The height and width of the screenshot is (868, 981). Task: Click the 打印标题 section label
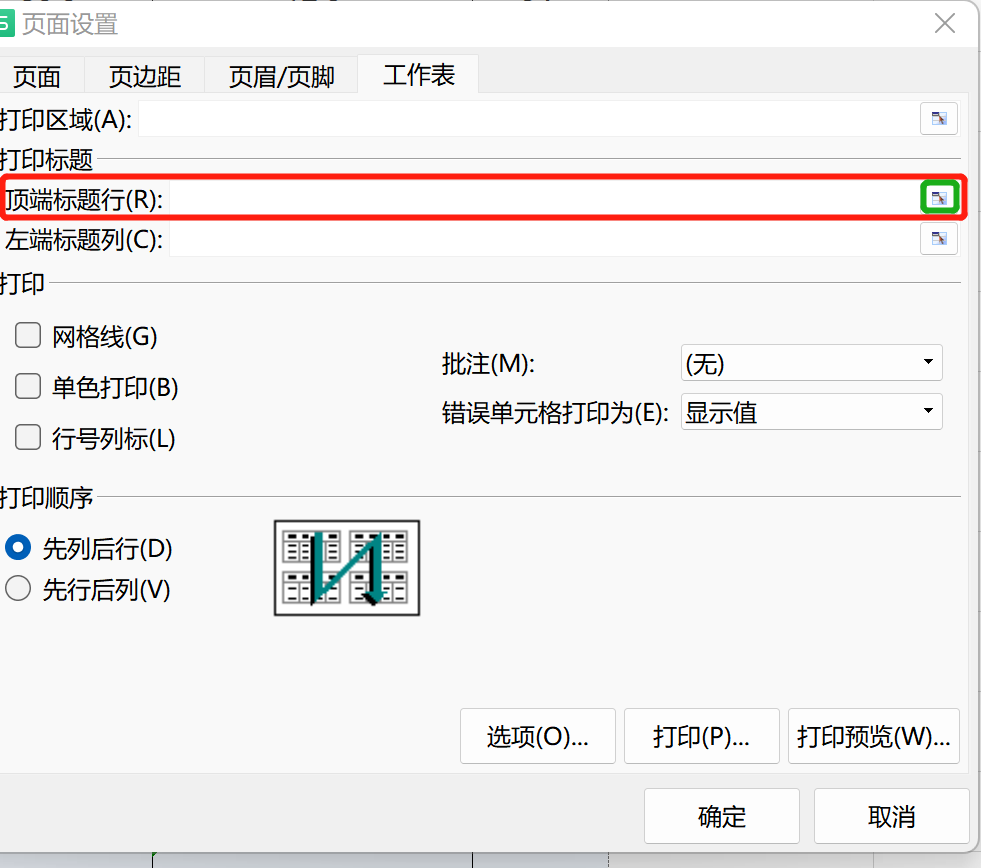pyautogui.click(x=46, y=160)
